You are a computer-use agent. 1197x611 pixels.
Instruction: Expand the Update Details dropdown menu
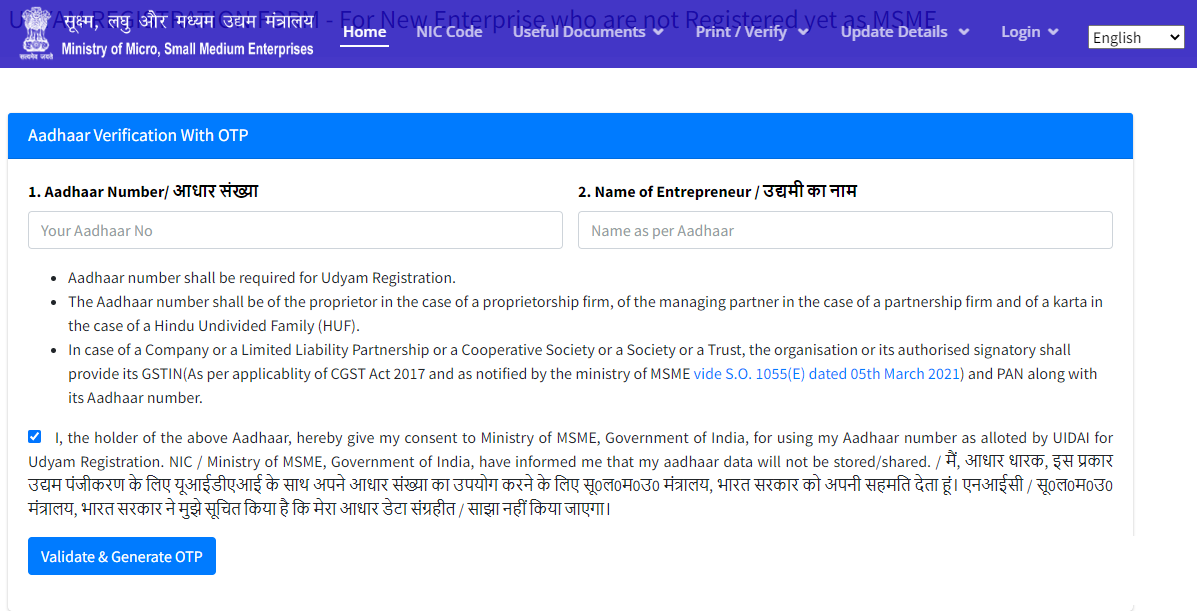point(905,32)
